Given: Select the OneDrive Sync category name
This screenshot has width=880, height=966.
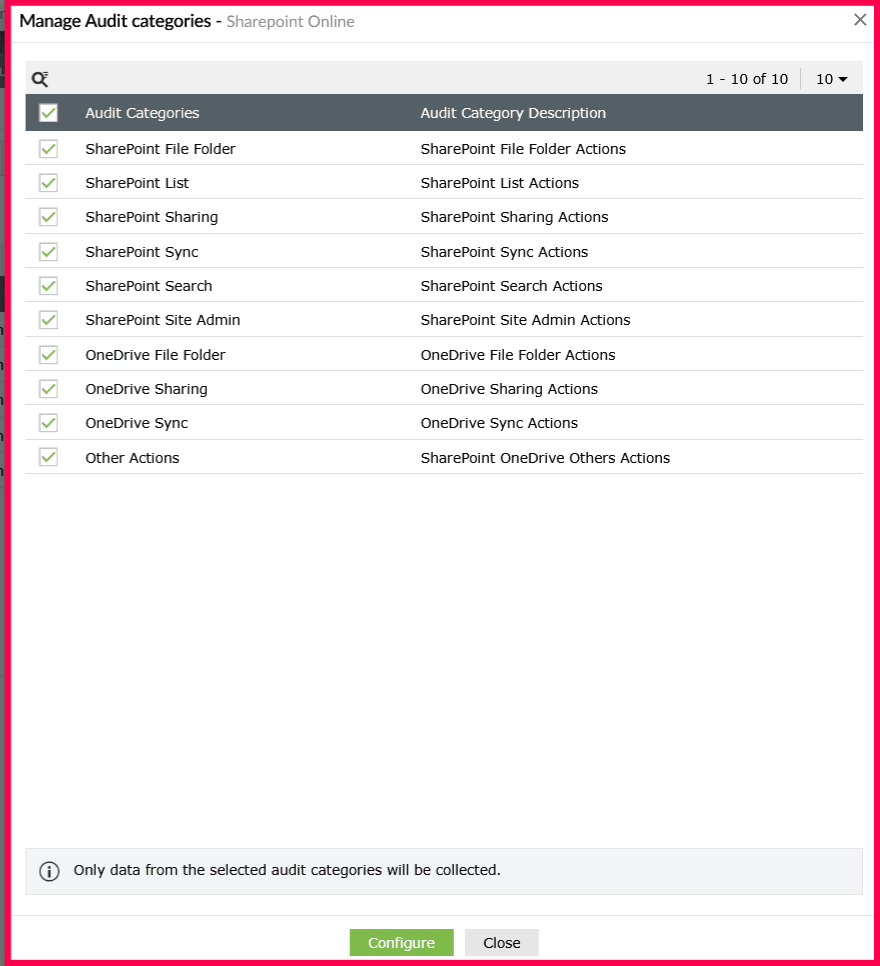Looking at the screenshot, I should click(136, 423).
